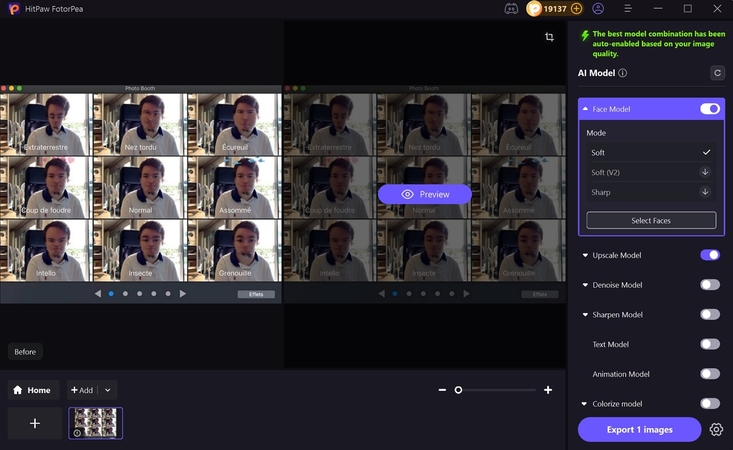Enable the Colorize model toggle
The image size is (733, 450).
point(710,404)
